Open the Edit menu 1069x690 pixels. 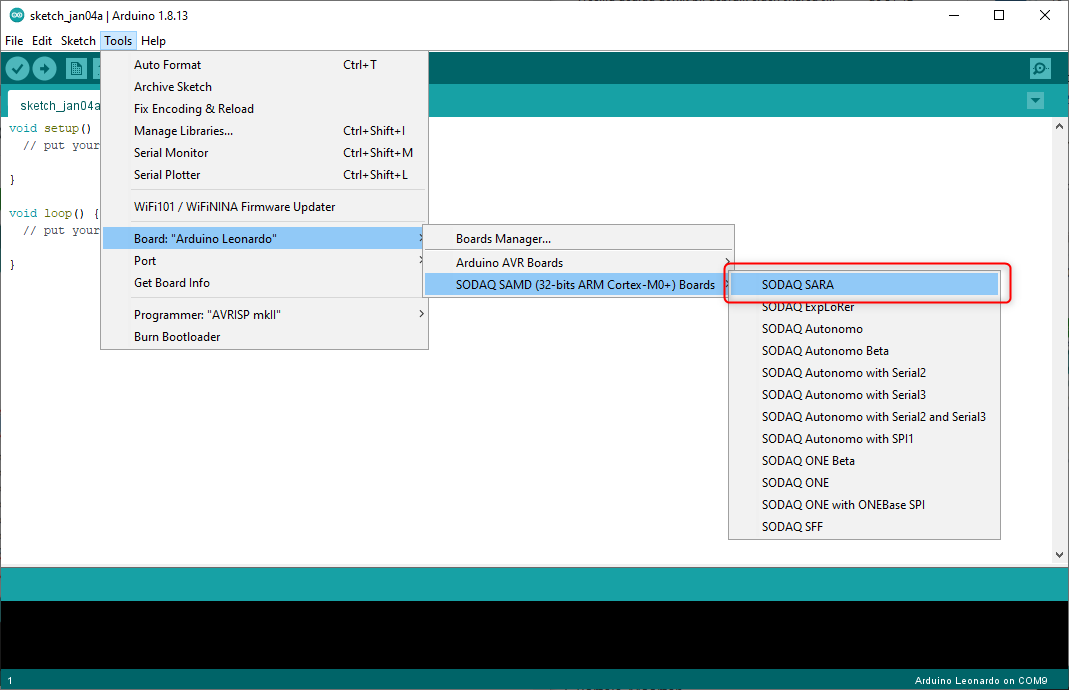pos(42,41)
